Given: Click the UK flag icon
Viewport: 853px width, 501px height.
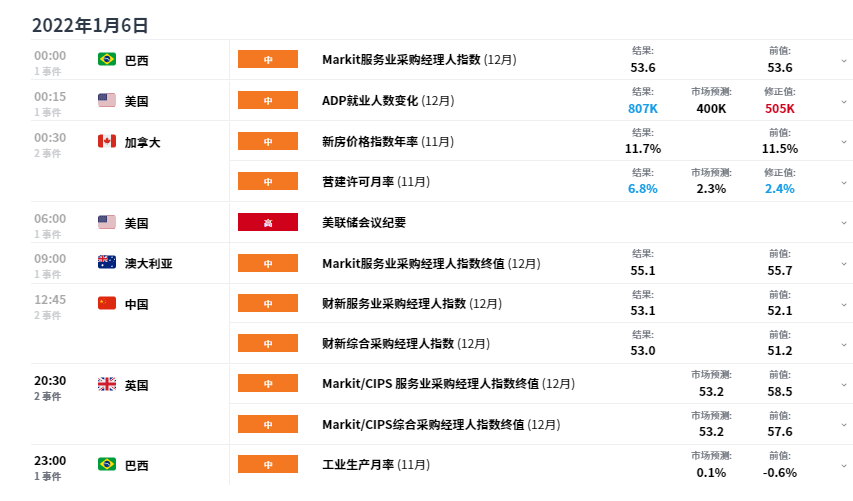Looking at the screenshot, I should point(107,385).
